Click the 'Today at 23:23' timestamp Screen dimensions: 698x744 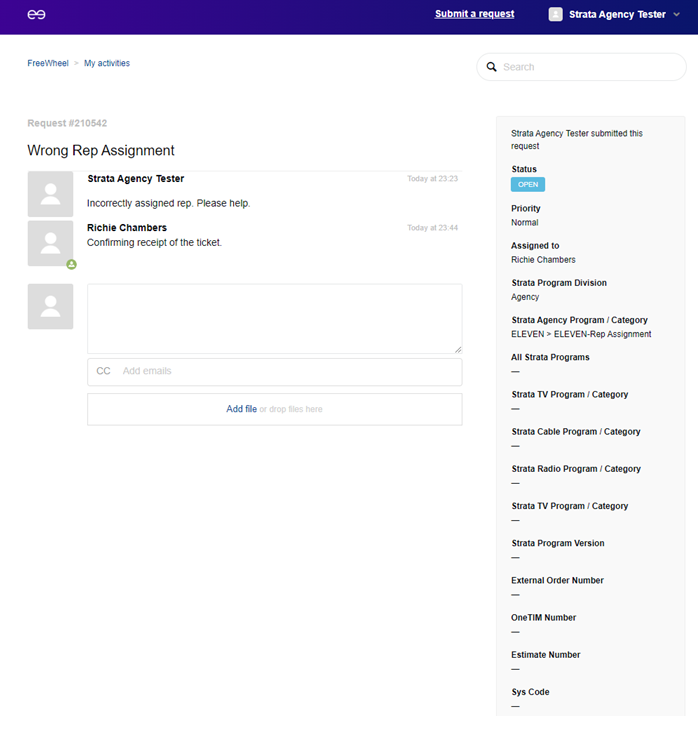click(432, 179)
